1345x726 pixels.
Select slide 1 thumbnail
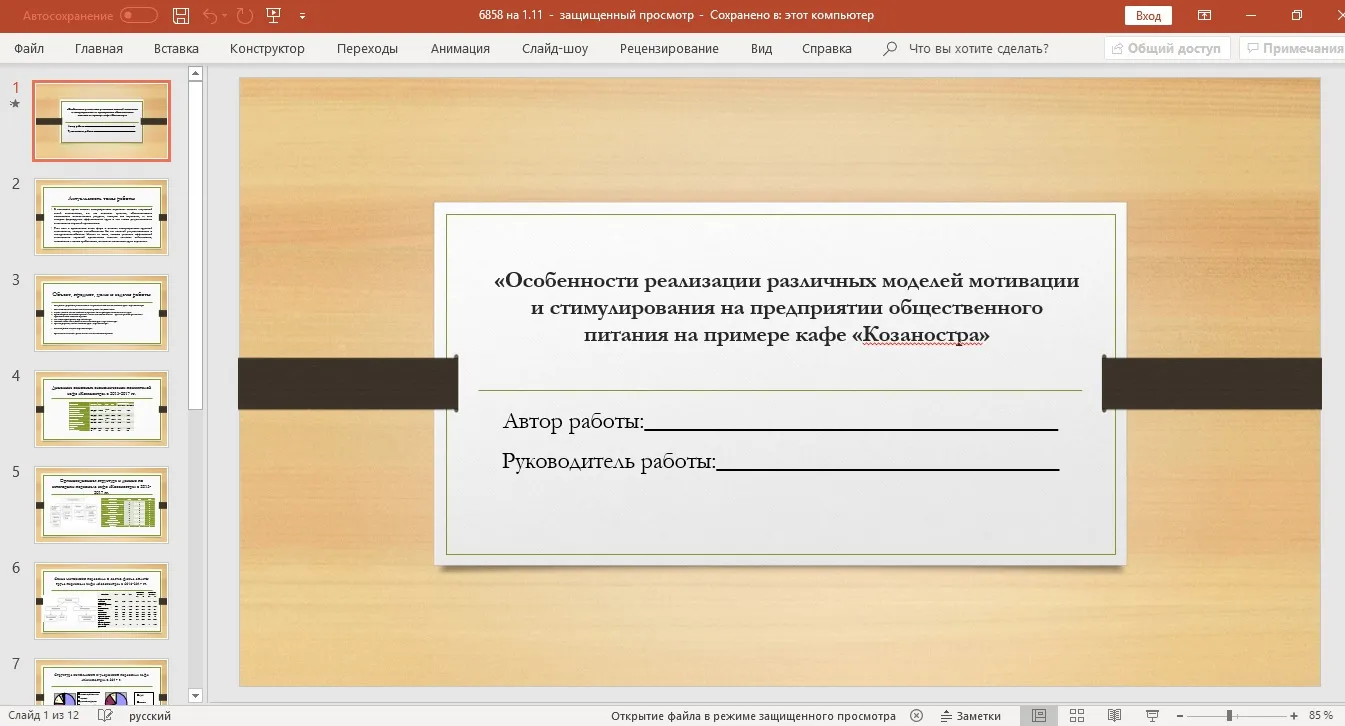pyautogui.click(x=101, y=121)
